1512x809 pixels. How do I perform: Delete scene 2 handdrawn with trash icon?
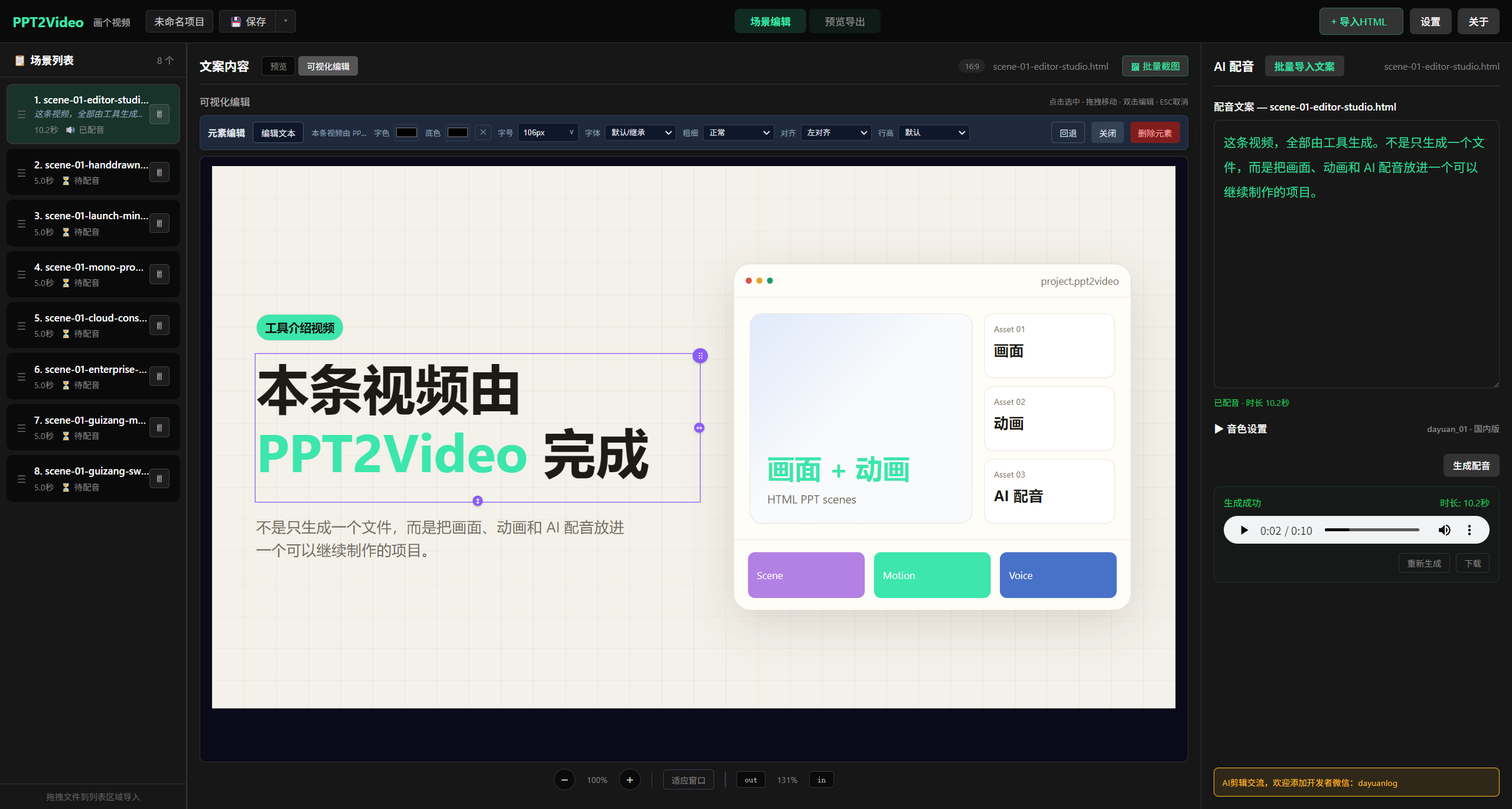(159, 173)
